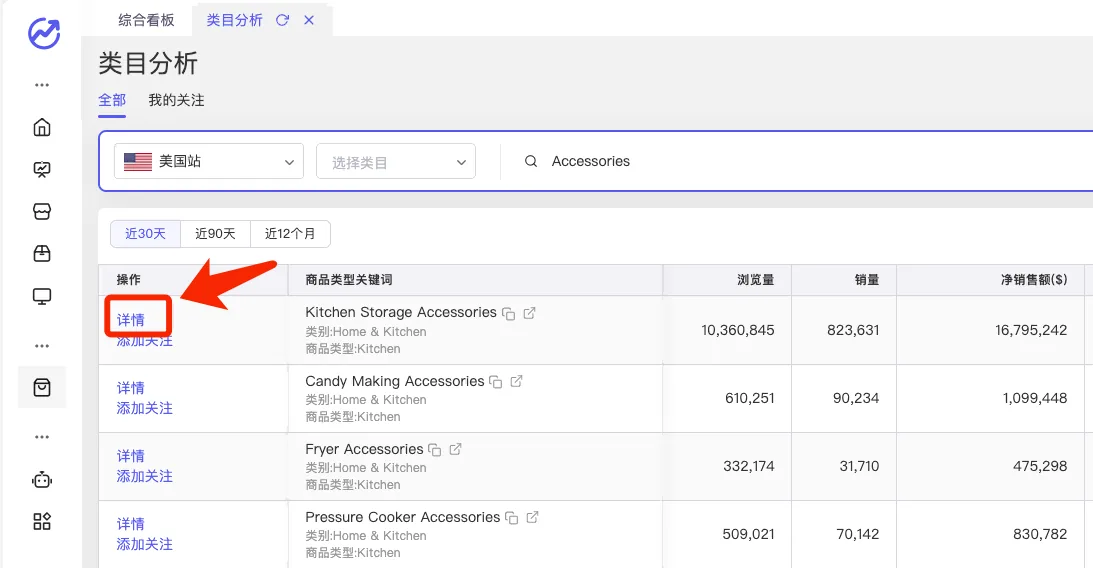Open 详情 for Pressure Cooker Accessories
The width and height of the screenshot is (1093, 568).
pos(131,523)
